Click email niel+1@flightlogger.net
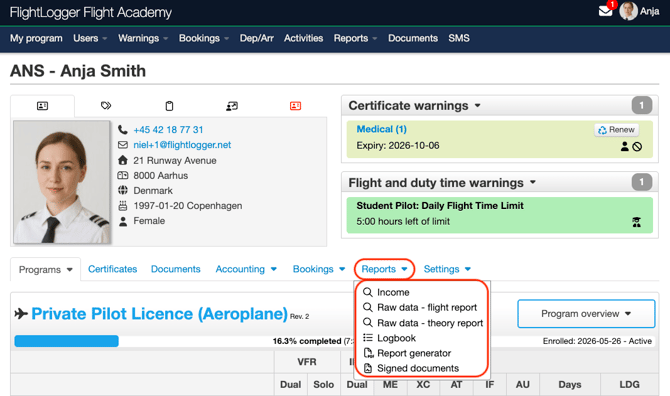The image size is (670, 396). tap(182, 145)
